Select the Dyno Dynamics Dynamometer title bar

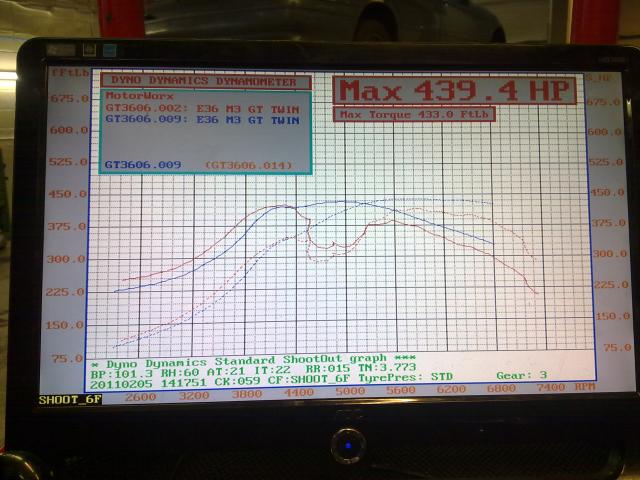coord(205,81)
